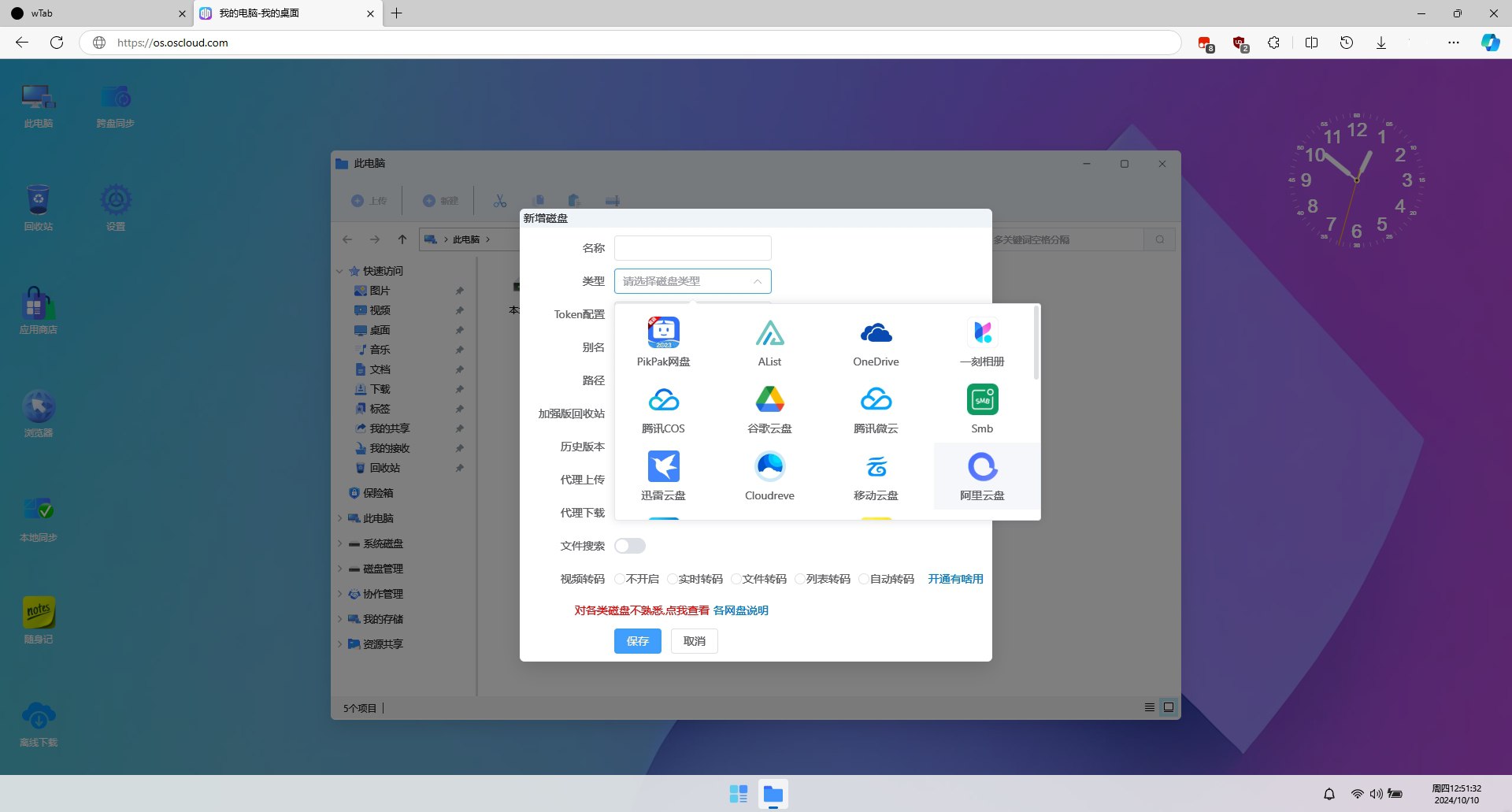Open the 浏览器 desktop icon
Image resolution: width=1512 pixels, height=812 pixels.
[38, 414]
